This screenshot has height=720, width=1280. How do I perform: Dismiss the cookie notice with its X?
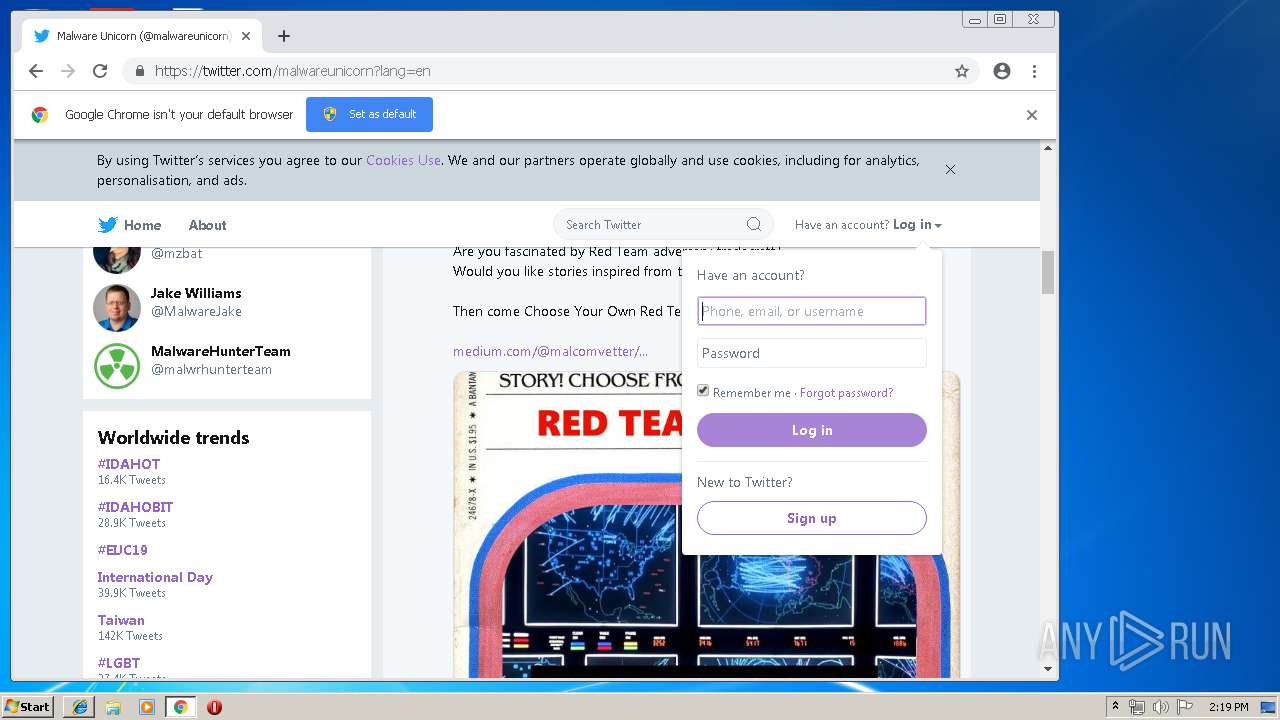point(950,169)
